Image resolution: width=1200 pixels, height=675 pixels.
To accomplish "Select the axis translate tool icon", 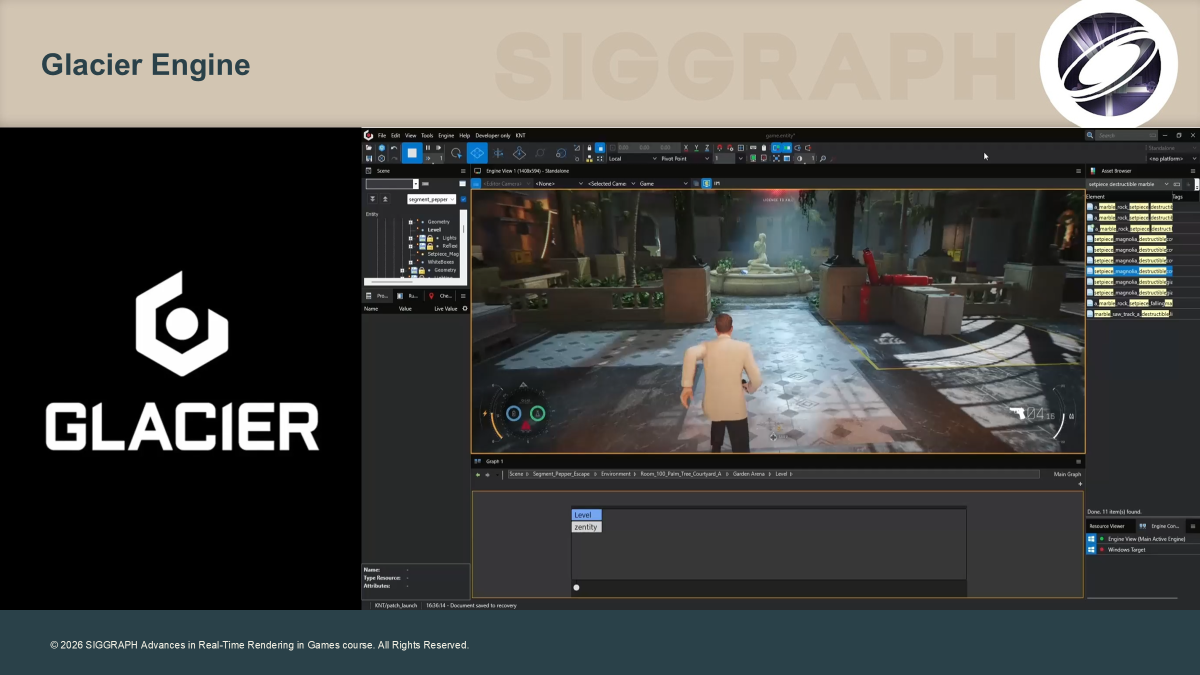I will 498,153.
